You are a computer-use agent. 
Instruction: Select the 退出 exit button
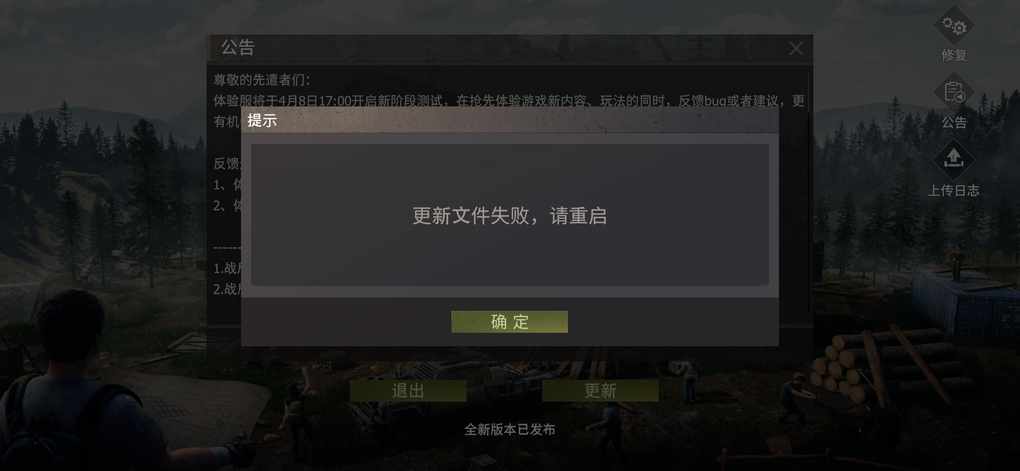[408, 390]
